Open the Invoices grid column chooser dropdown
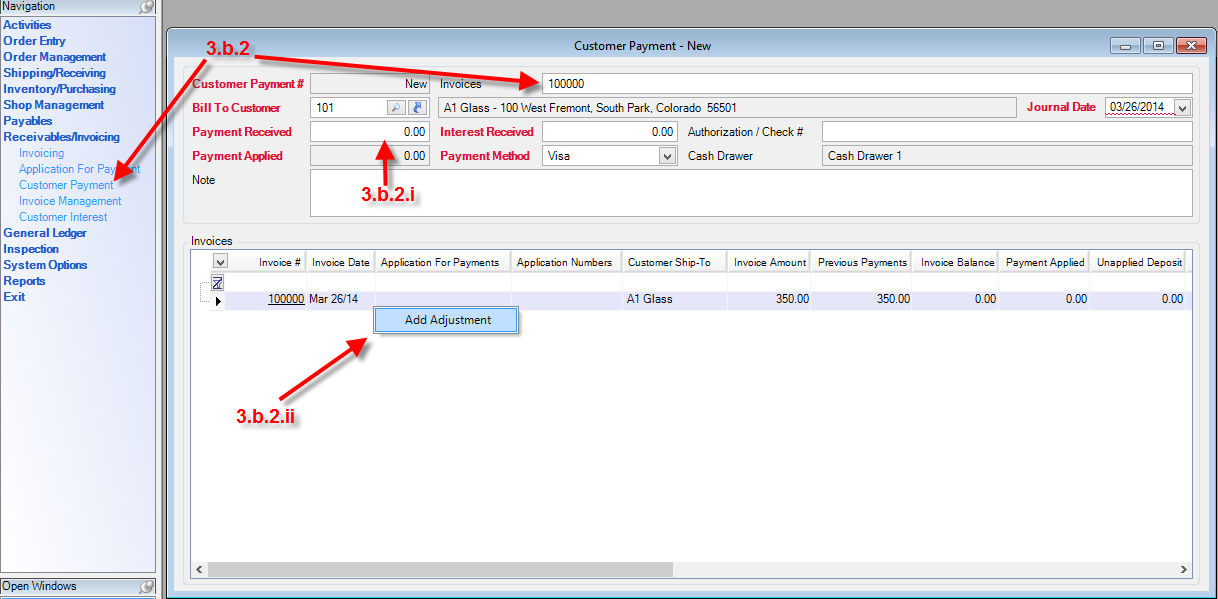The width and height of the screenshot is (1218, 599). click(x=220, y=262)
